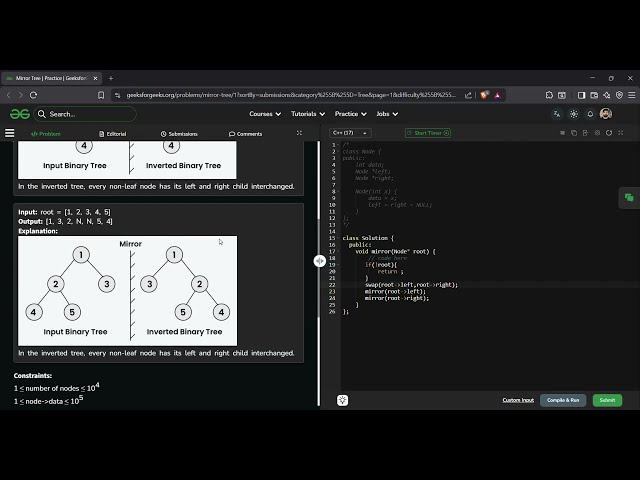The width and height of the screenshot is (640, 480).
Task: Click the 'void mirror(Node* root)' code line
Action: point(395,251)
